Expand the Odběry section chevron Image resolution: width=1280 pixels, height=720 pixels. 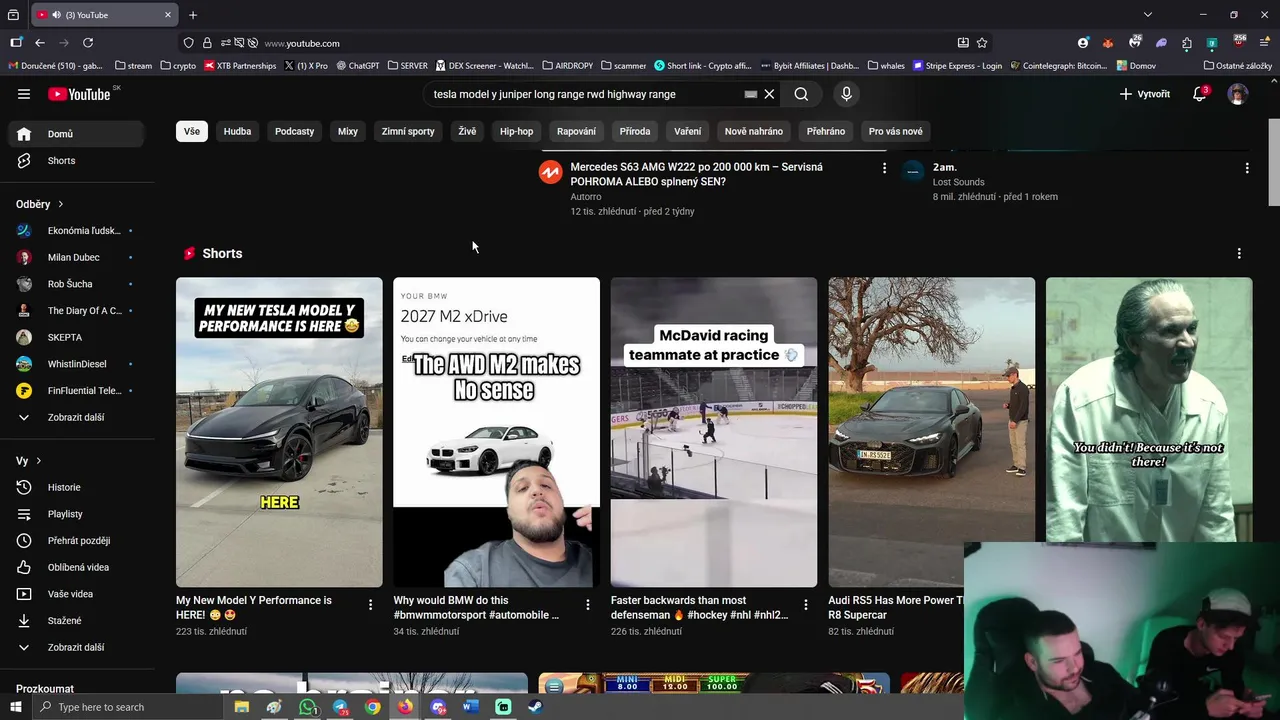60,204
